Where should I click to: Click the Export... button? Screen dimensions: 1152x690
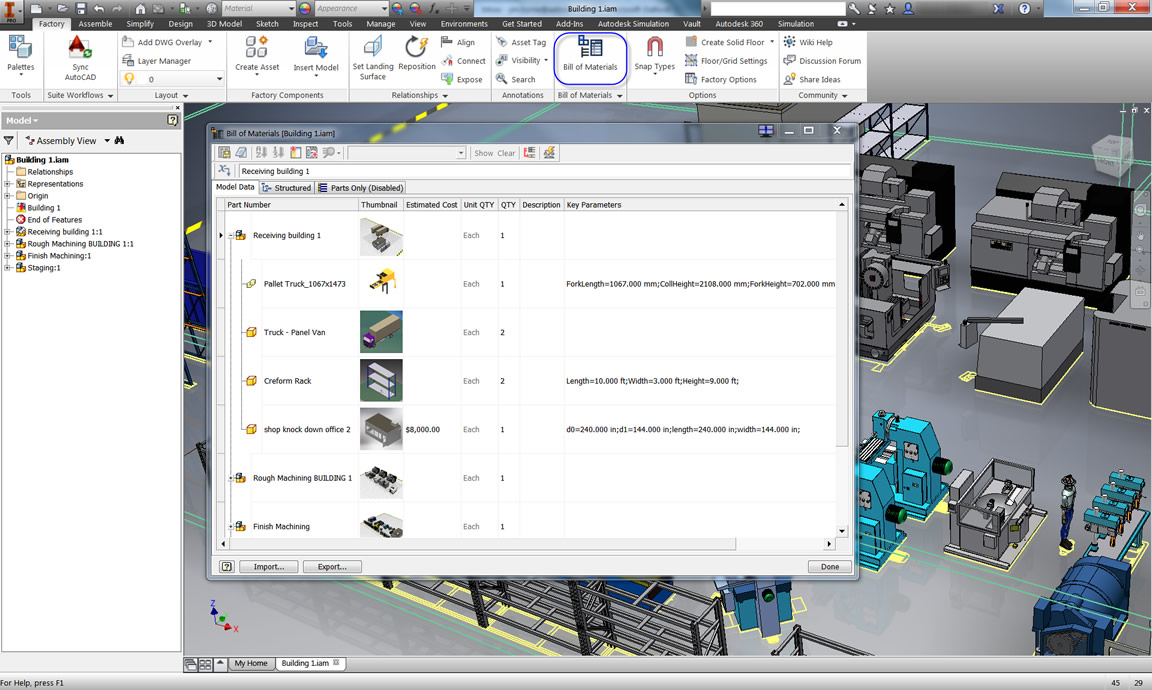332,567
